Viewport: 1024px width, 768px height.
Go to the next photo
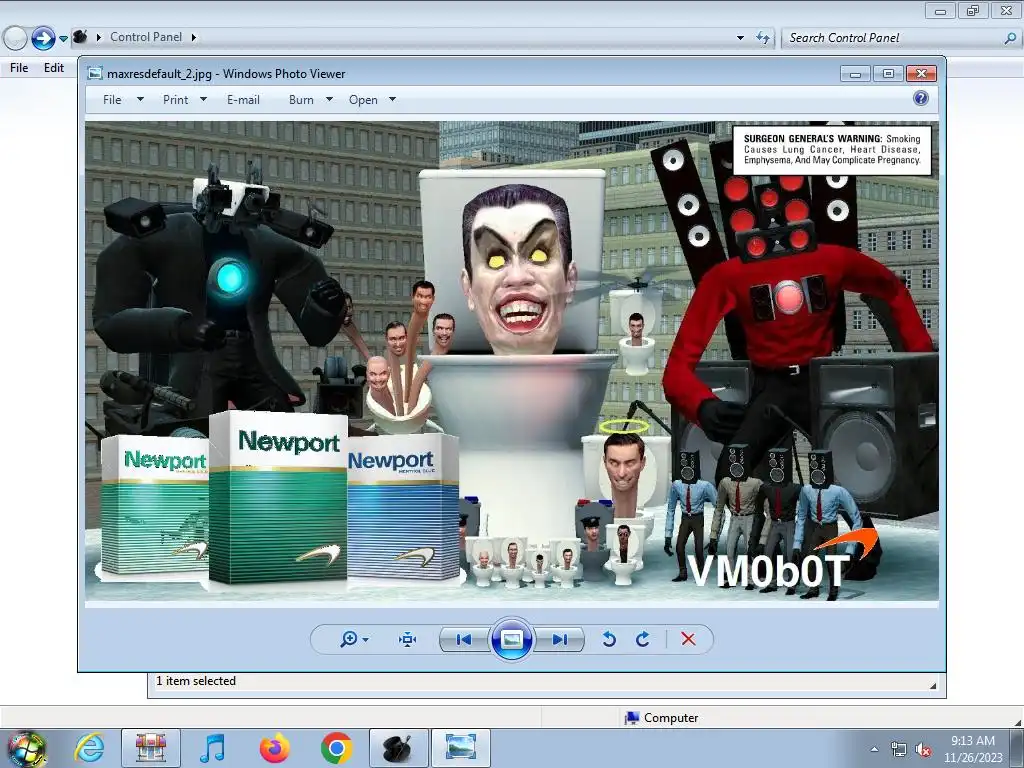[x=560, y=639]
